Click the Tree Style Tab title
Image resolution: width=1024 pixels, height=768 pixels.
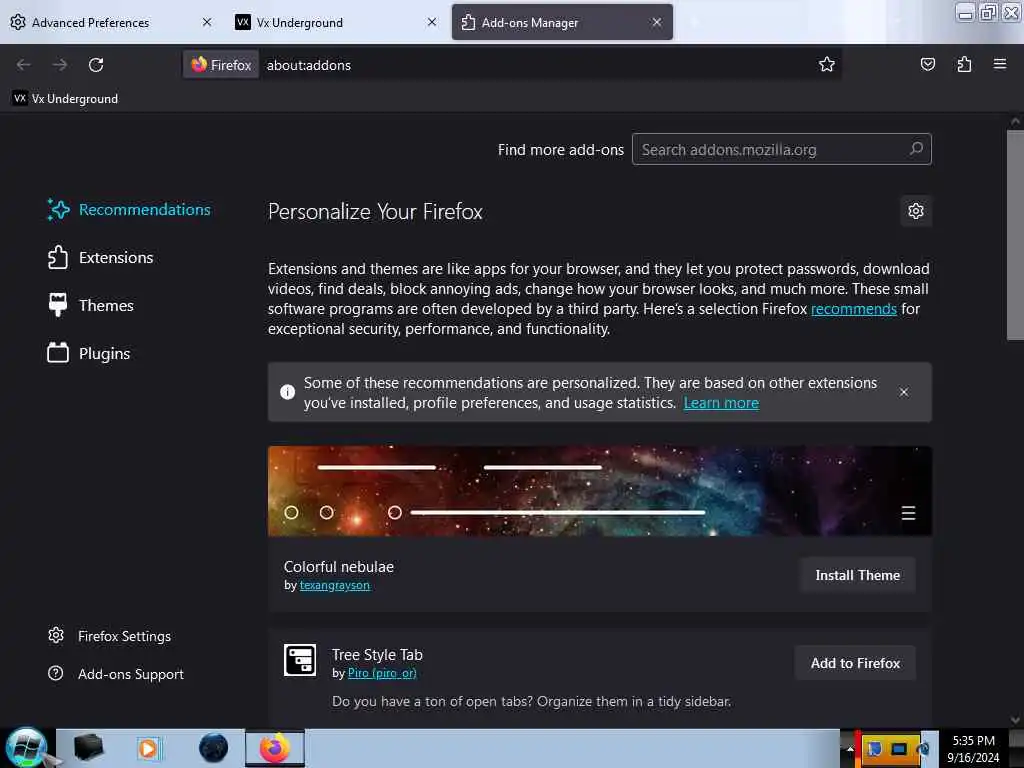pyautogui.click(x=377, y=654)
